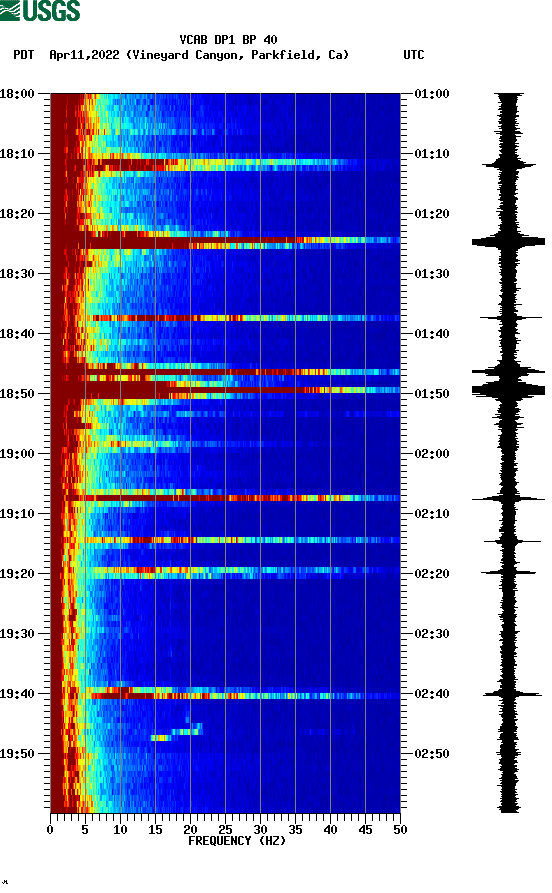Click the 01:40 UTC time label
Viewport: 552px width, 893px height.
coord(432,334)
